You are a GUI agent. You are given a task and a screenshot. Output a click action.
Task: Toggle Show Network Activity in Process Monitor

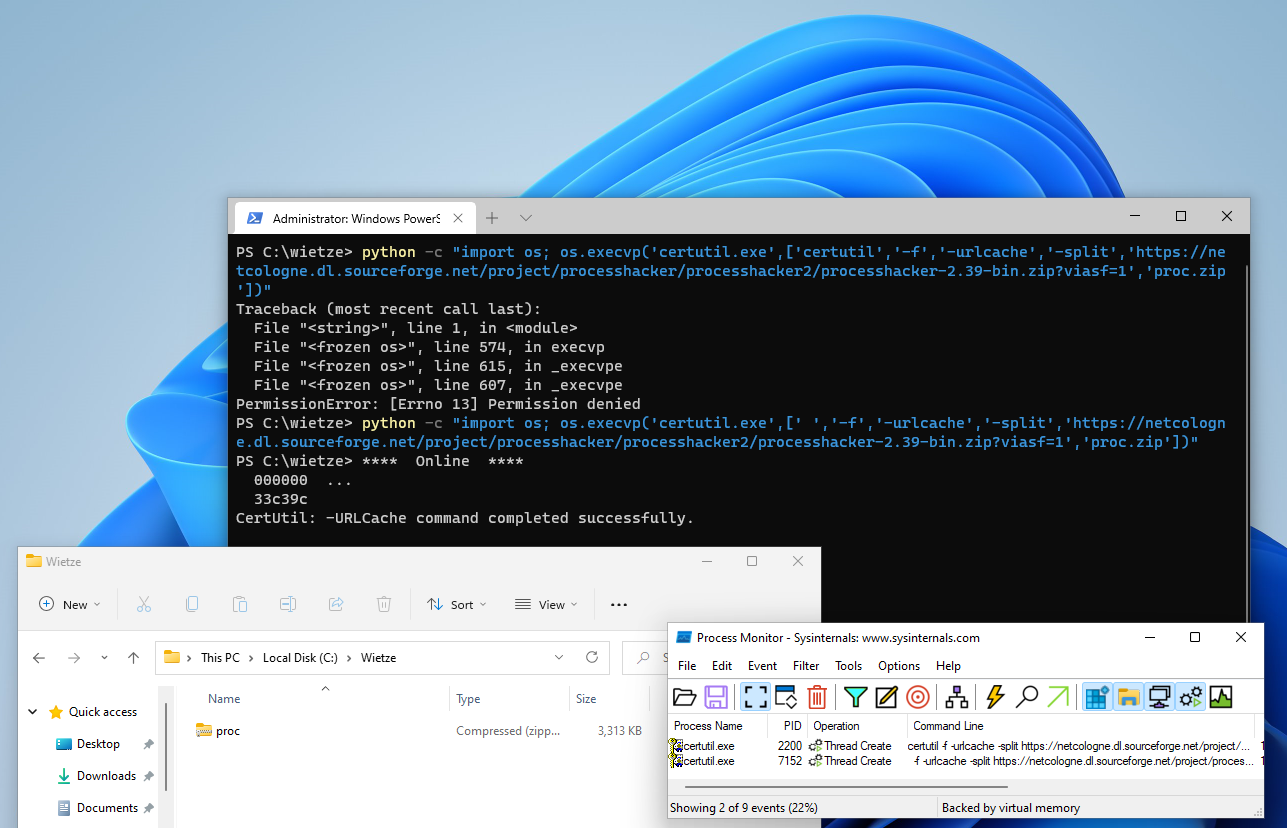(1160, 697)
